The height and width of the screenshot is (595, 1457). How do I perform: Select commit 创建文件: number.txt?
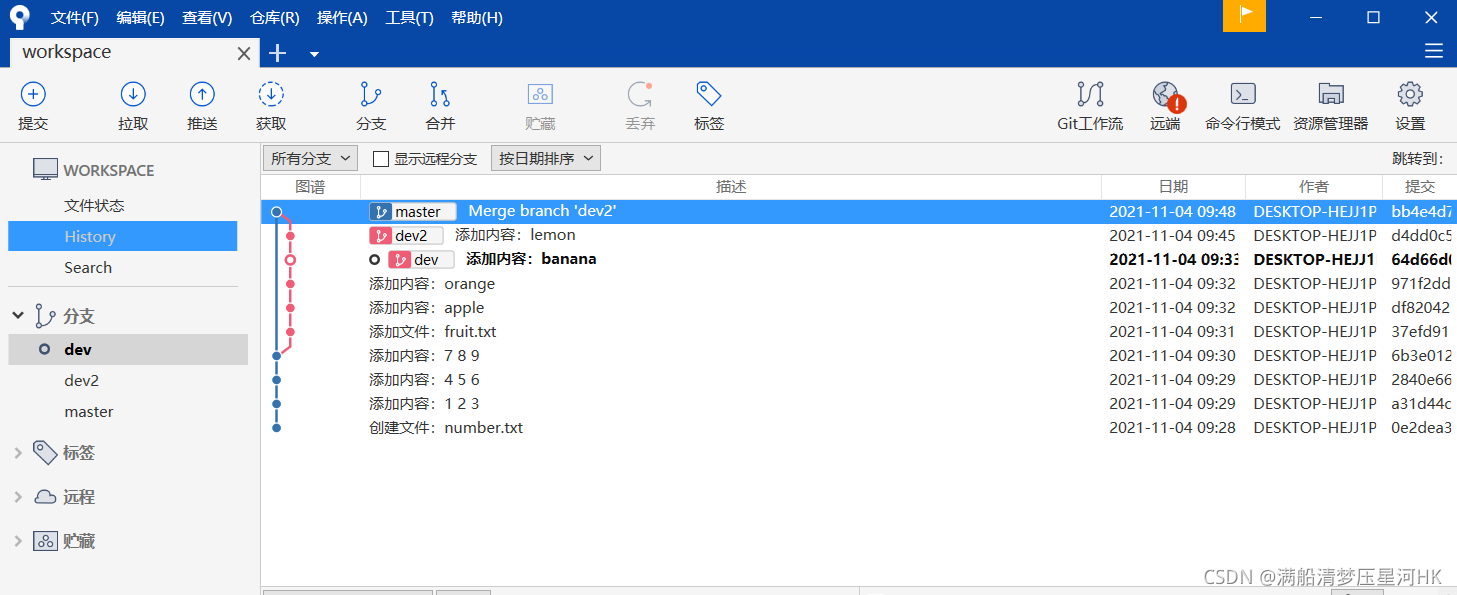tap(857, 428)
